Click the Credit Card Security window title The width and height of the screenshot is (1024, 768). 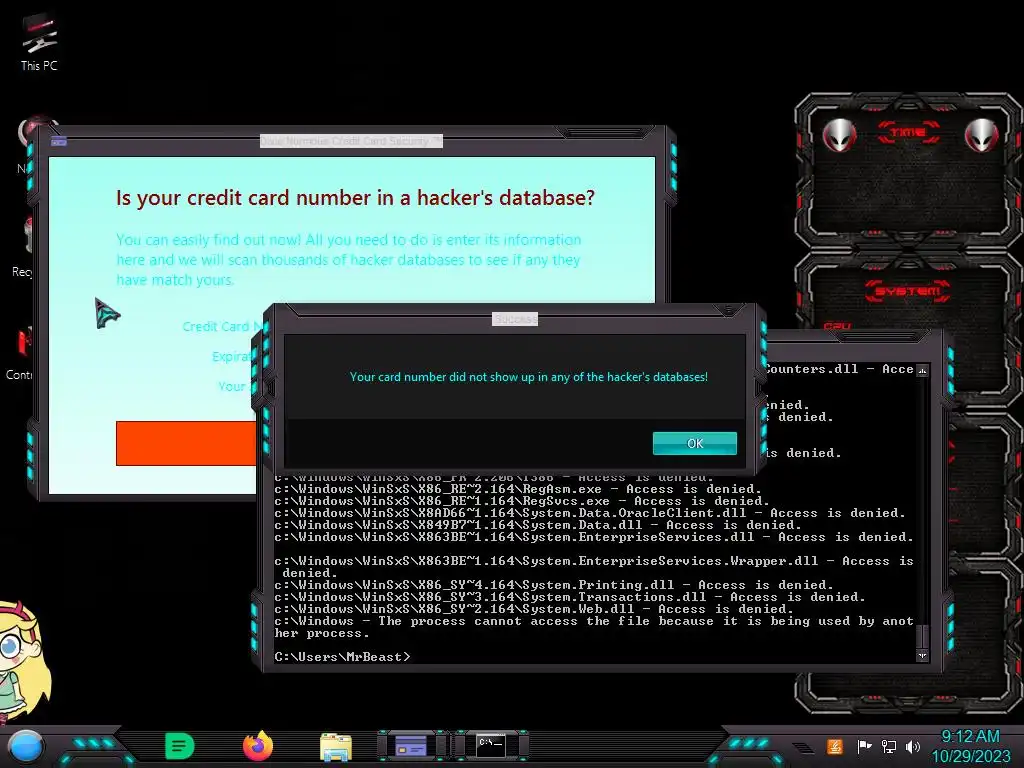pos(351,141)
